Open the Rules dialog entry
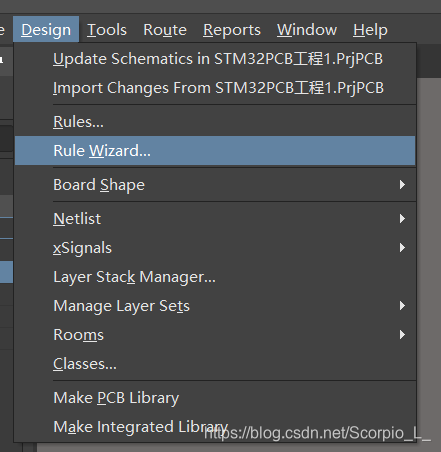The image size is (441, 452). coord(215,122)
